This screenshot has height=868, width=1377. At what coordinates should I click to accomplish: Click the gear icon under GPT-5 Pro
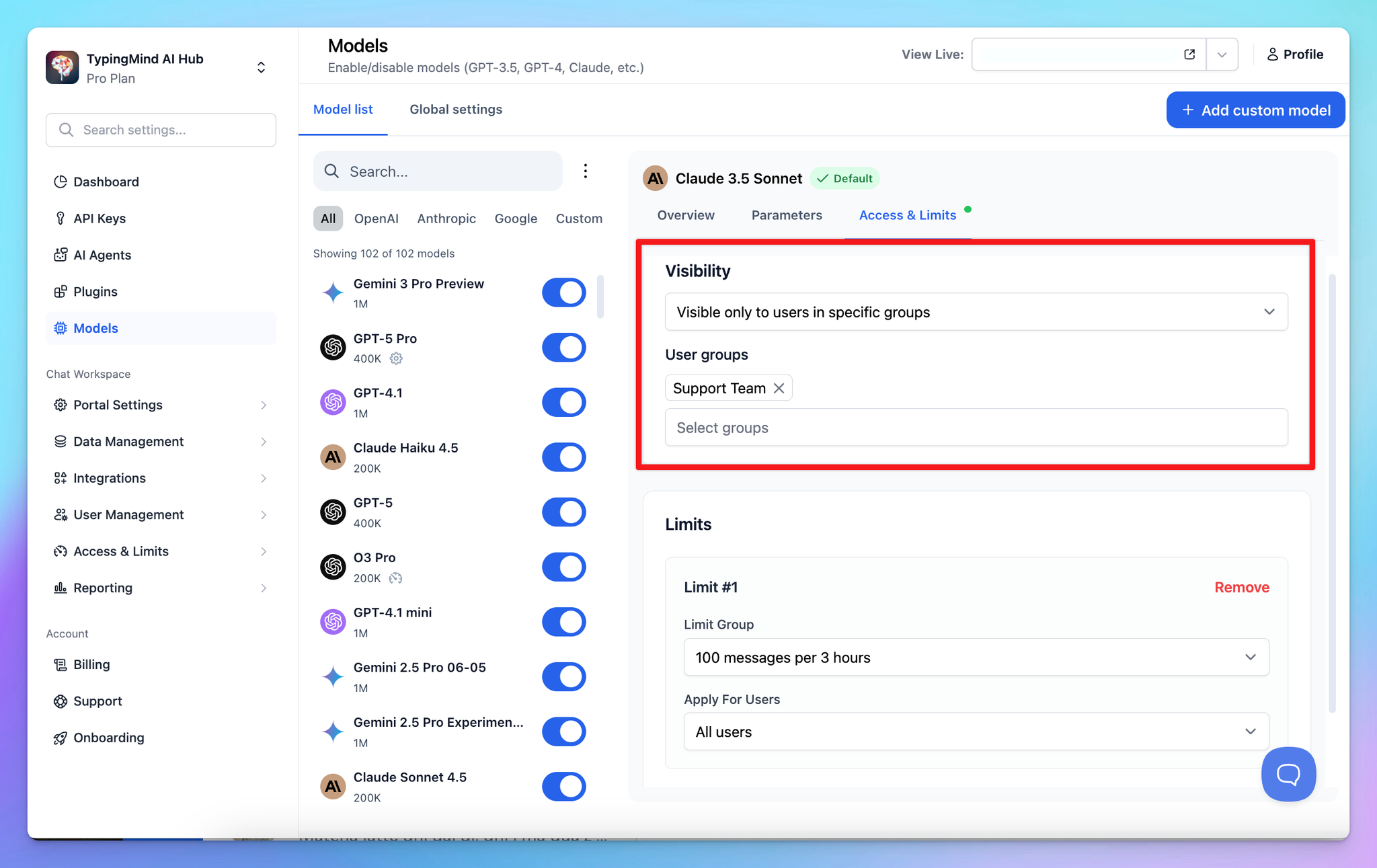396,358
